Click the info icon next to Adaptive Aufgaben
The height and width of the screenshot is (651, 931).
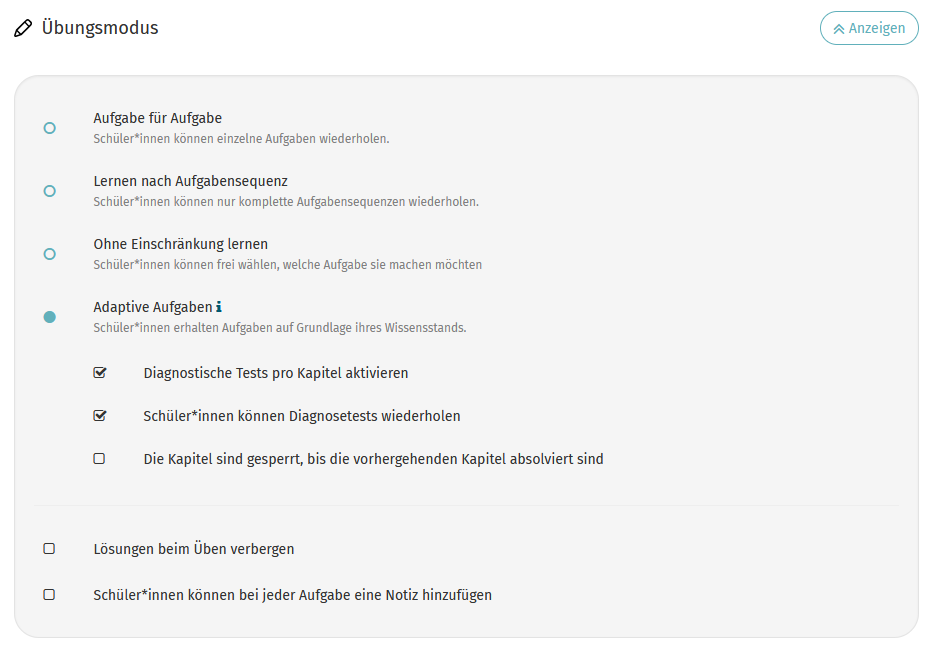pyautogui.click(x=219, y=307)
